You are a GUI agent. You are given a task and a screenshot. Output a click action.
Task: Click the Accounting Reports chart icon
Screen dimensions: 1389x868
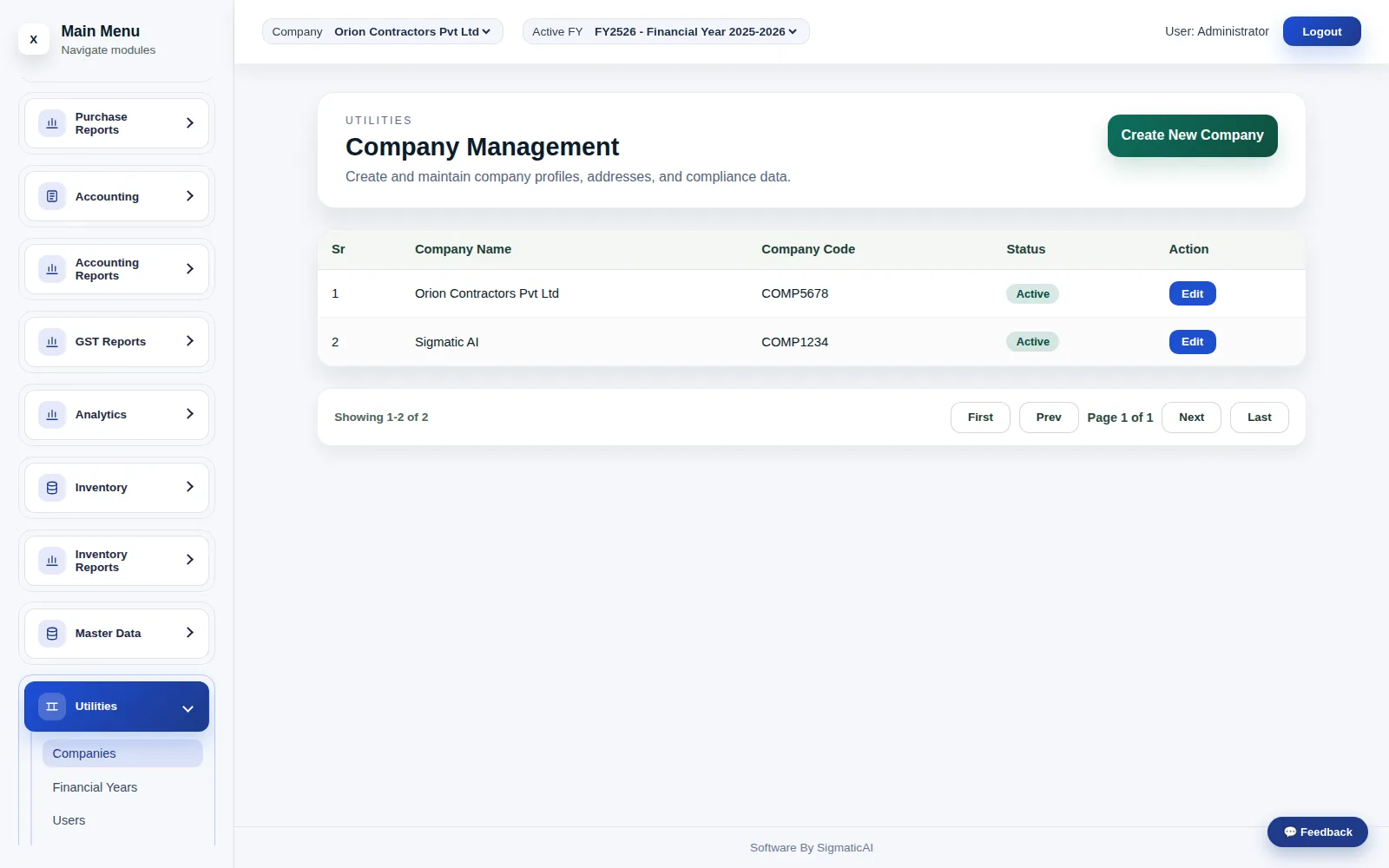[x=52, y=269]
